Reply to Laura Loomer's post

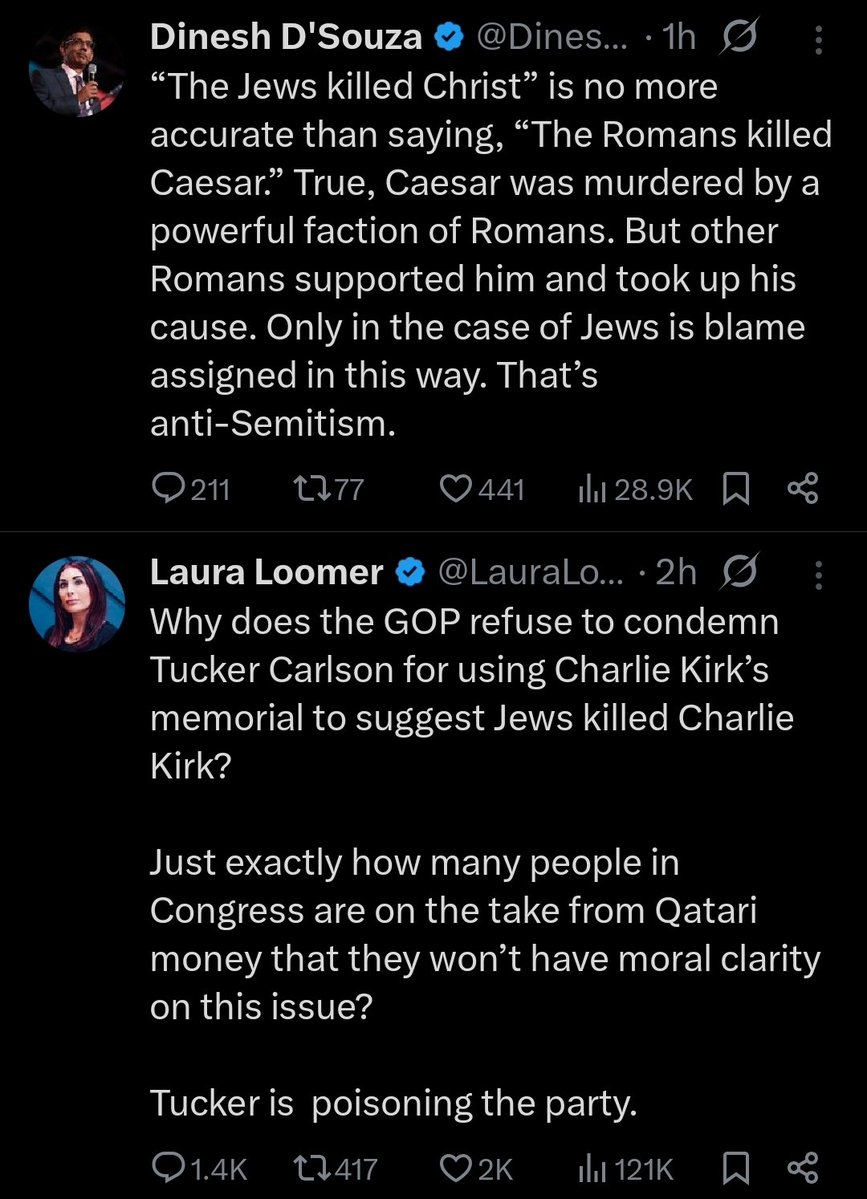click(x=165, y=1168)
